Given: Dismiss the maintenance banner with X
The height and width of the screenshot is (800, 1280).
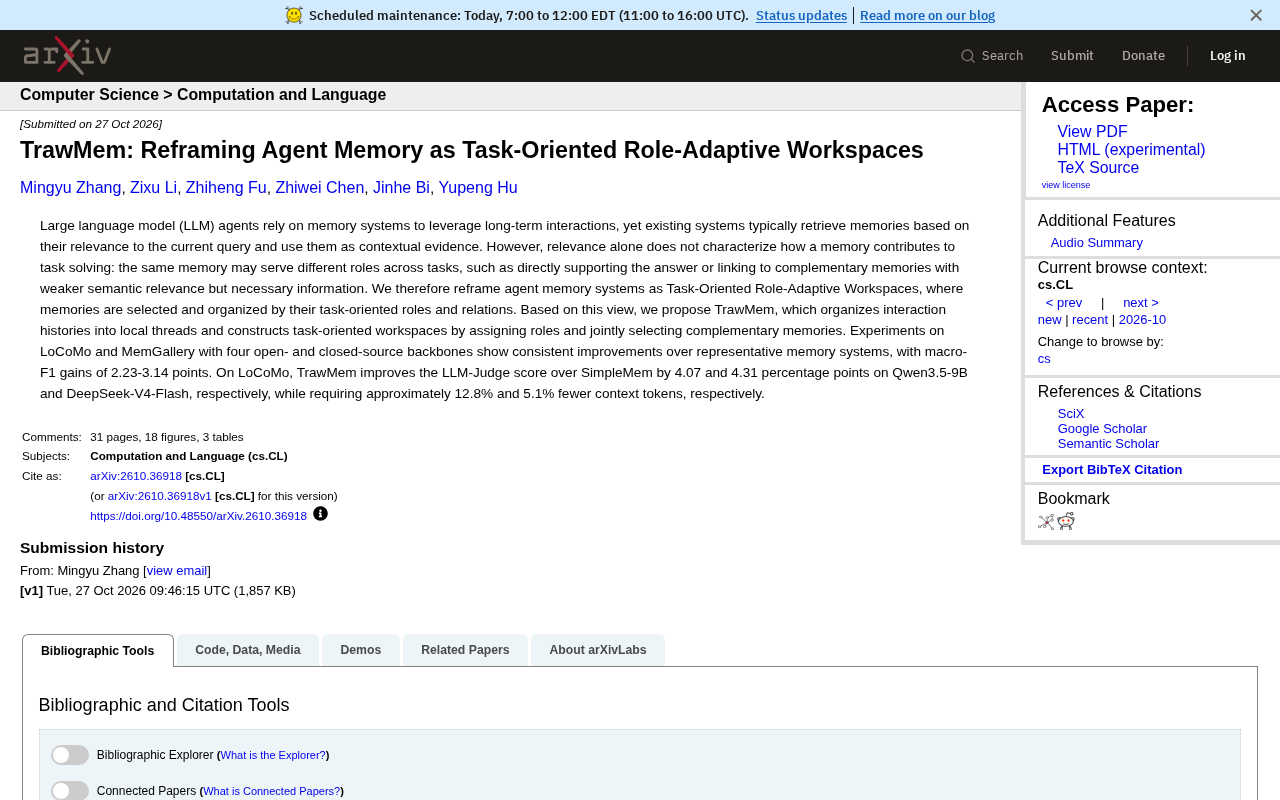Looking at the screenshot, I should 1256,15.
